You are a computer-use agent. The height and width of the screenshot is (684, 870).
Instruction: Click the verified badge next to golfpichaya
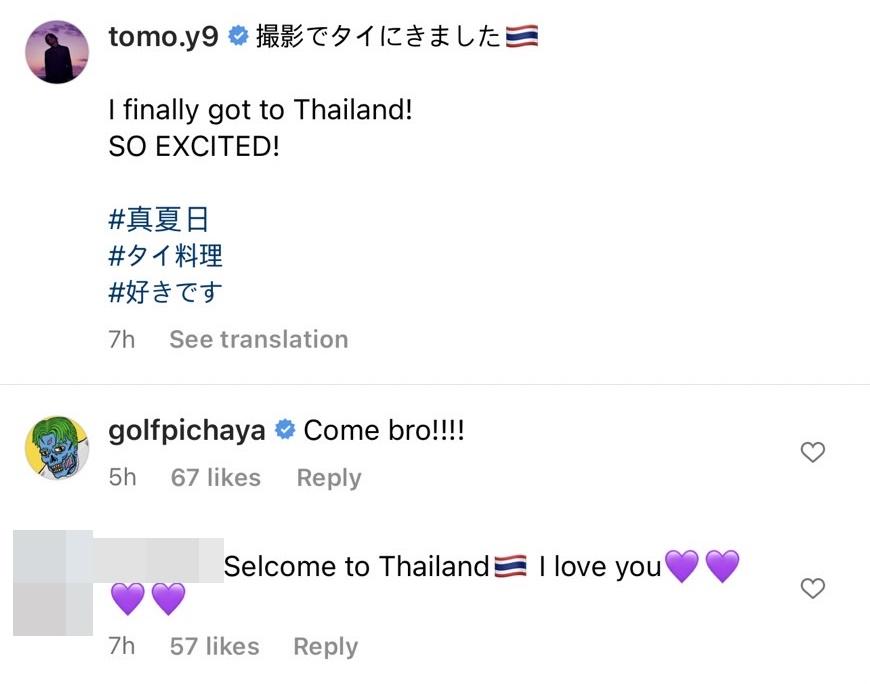pyautogui.click(x=285, y=431)
